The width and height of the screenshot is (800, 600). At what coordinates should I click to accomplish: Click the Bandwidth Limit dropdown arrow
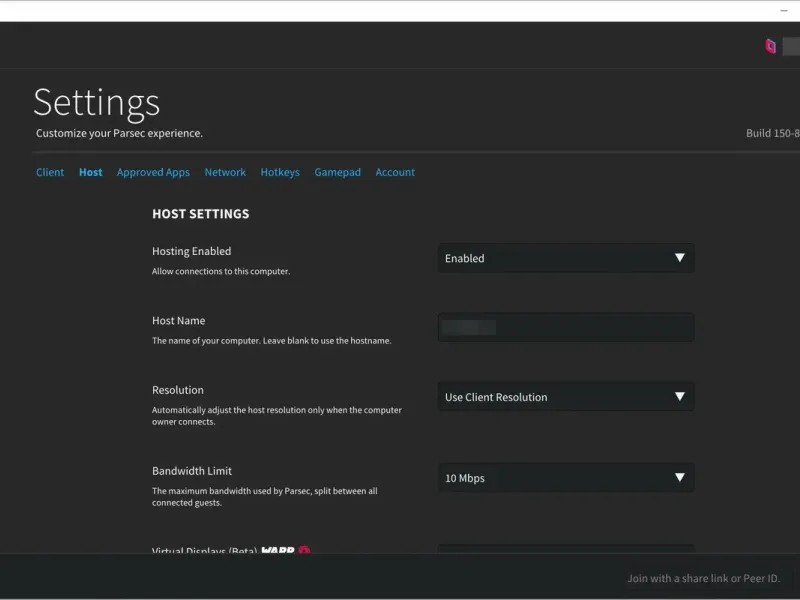(x=680, y=478)
